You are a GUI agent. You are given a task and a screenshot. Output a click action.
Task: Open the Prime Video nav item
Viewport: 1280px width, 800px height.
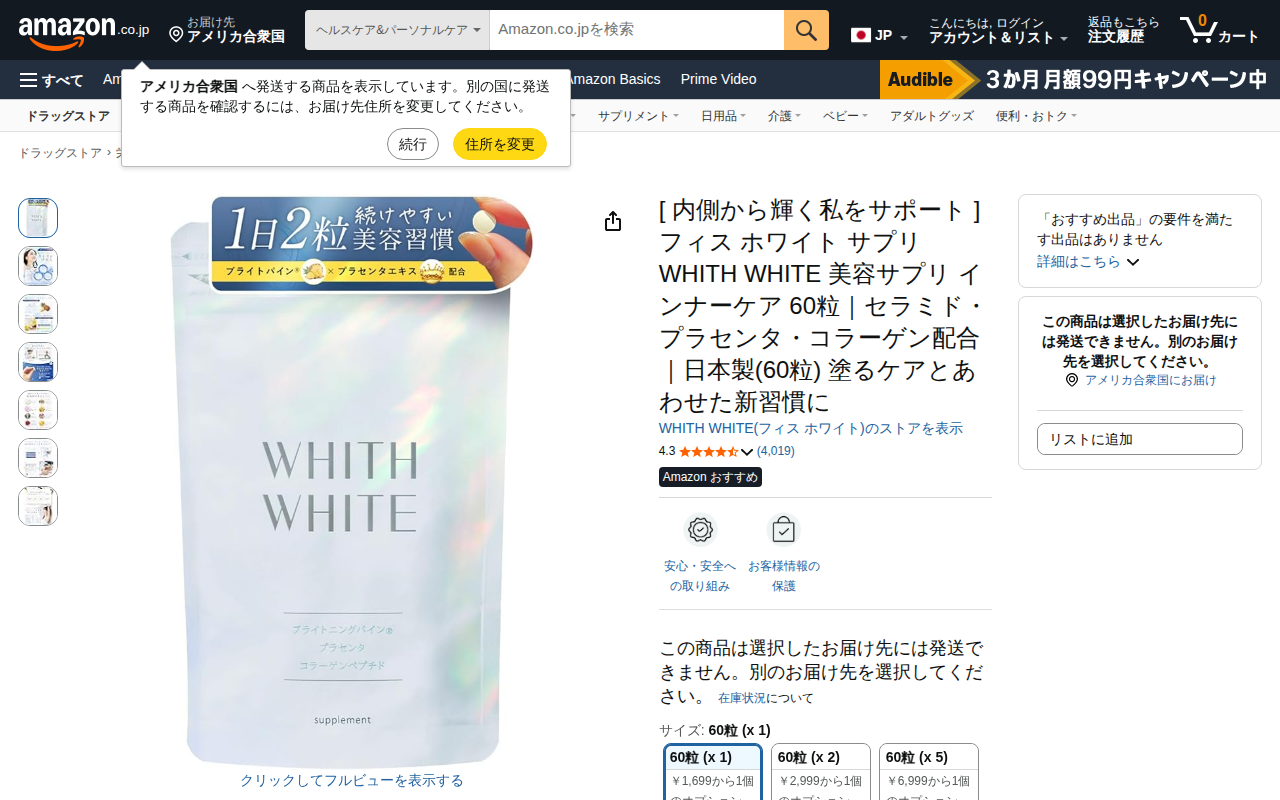pos(718,79)
